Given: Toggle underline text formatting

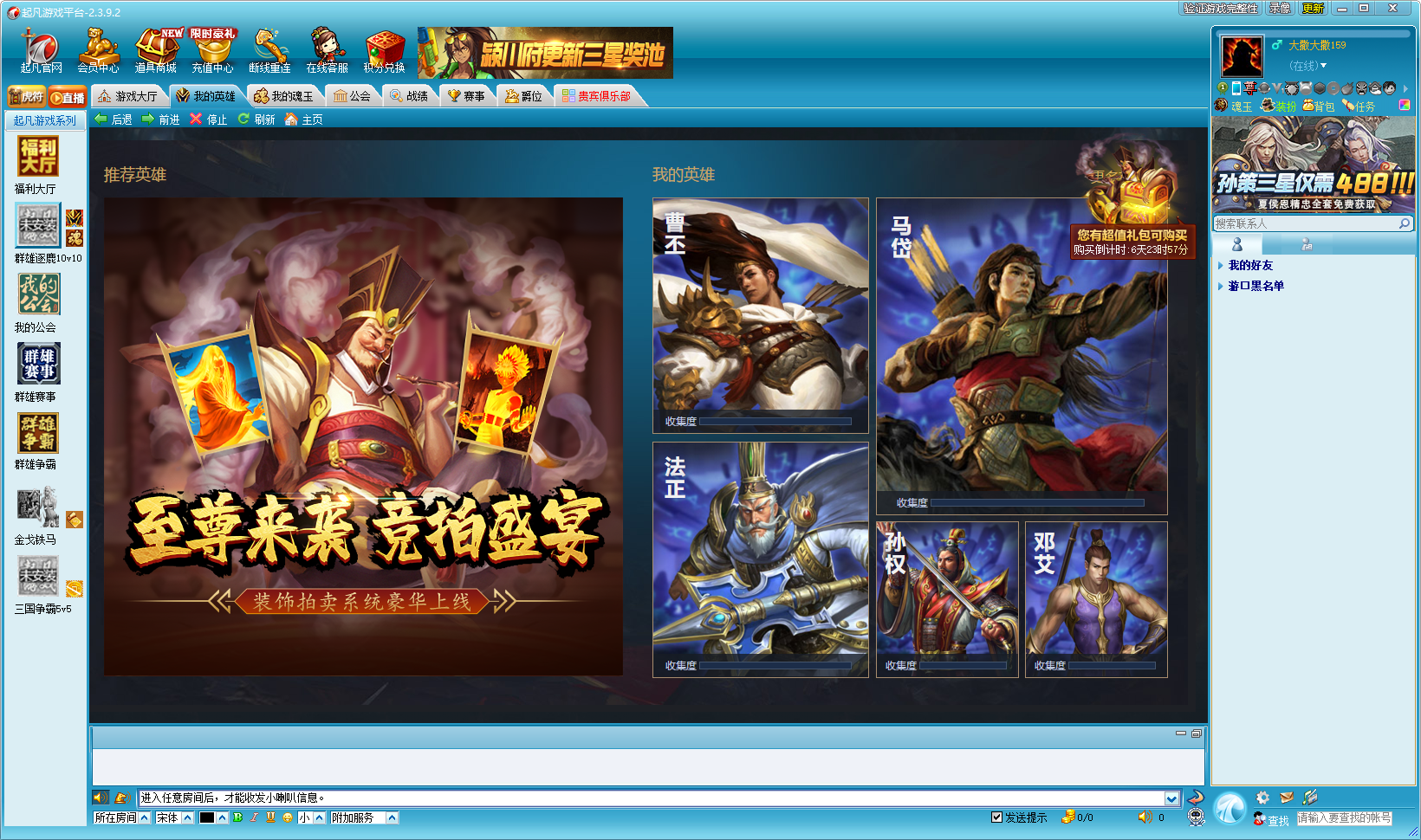Looking at the screenshot, I should pos(271,817).
